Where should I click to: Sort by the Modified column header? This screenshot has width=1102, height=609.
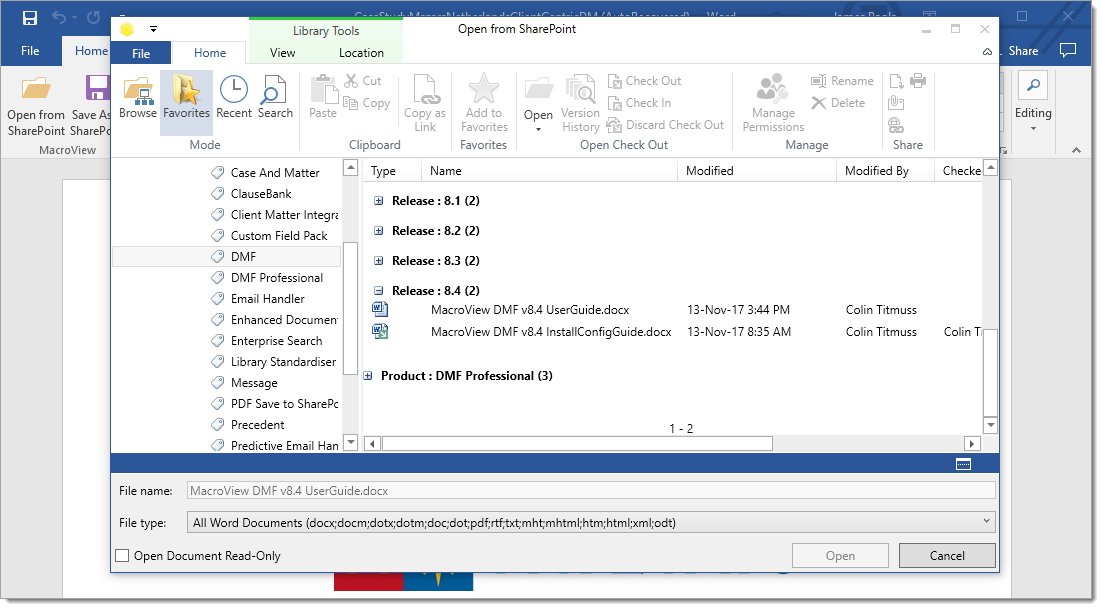pyautogui.click(x=756, y=171)
